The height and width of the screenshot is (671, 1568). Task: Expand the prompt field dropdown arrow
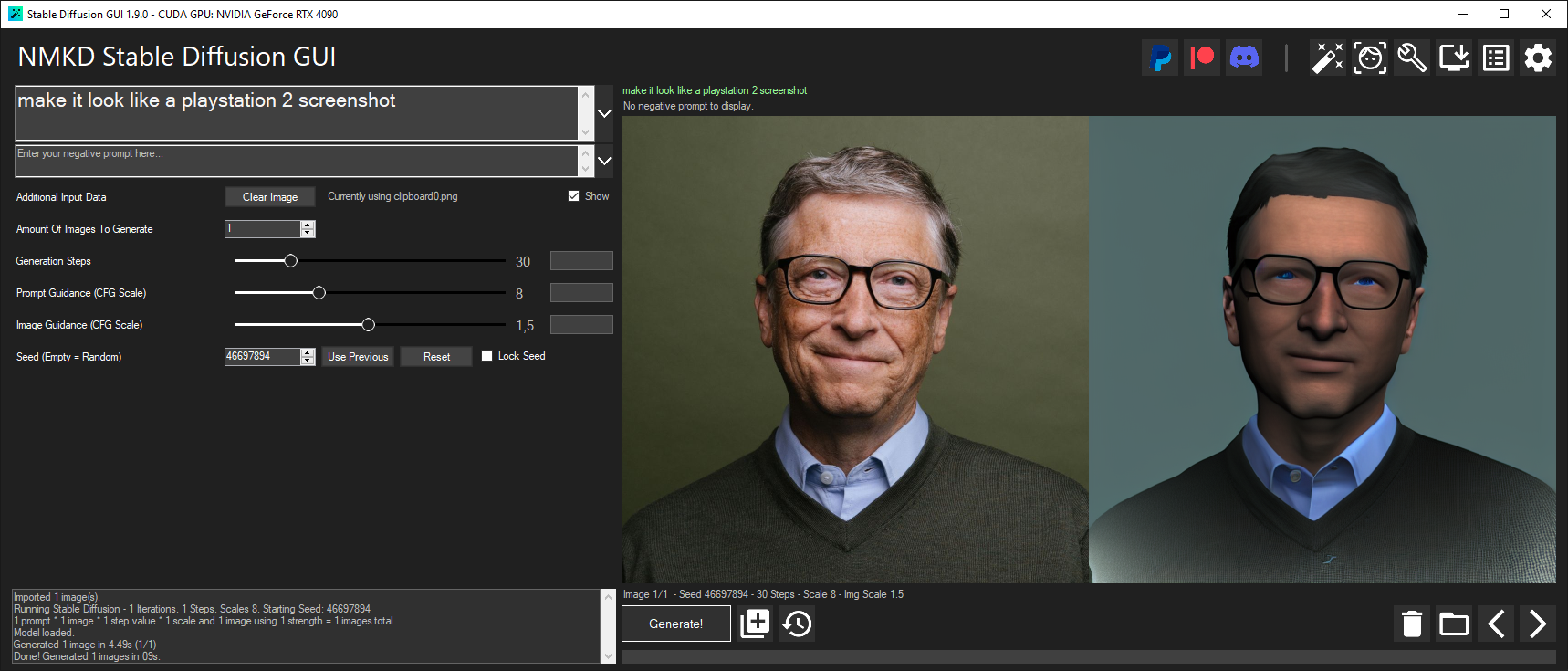pyautogui.click(x=604, y=113)
